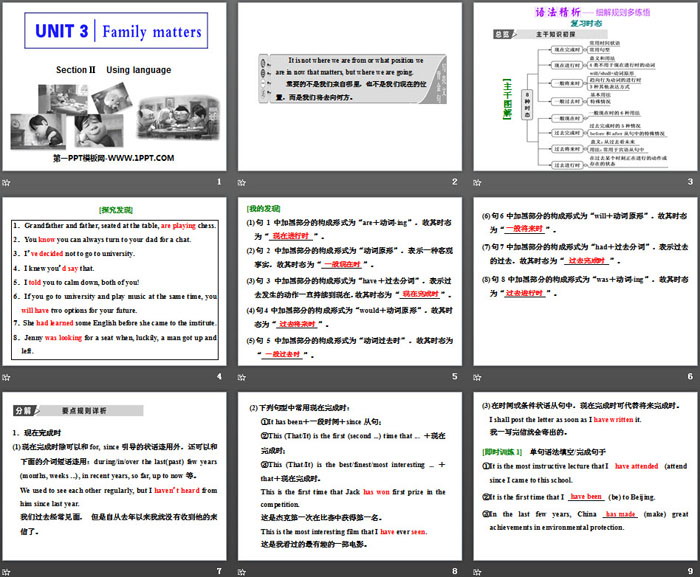The image size is (700, 577).
Task: Click the star icon under slide 8
Action: click(x=241, y=571)
